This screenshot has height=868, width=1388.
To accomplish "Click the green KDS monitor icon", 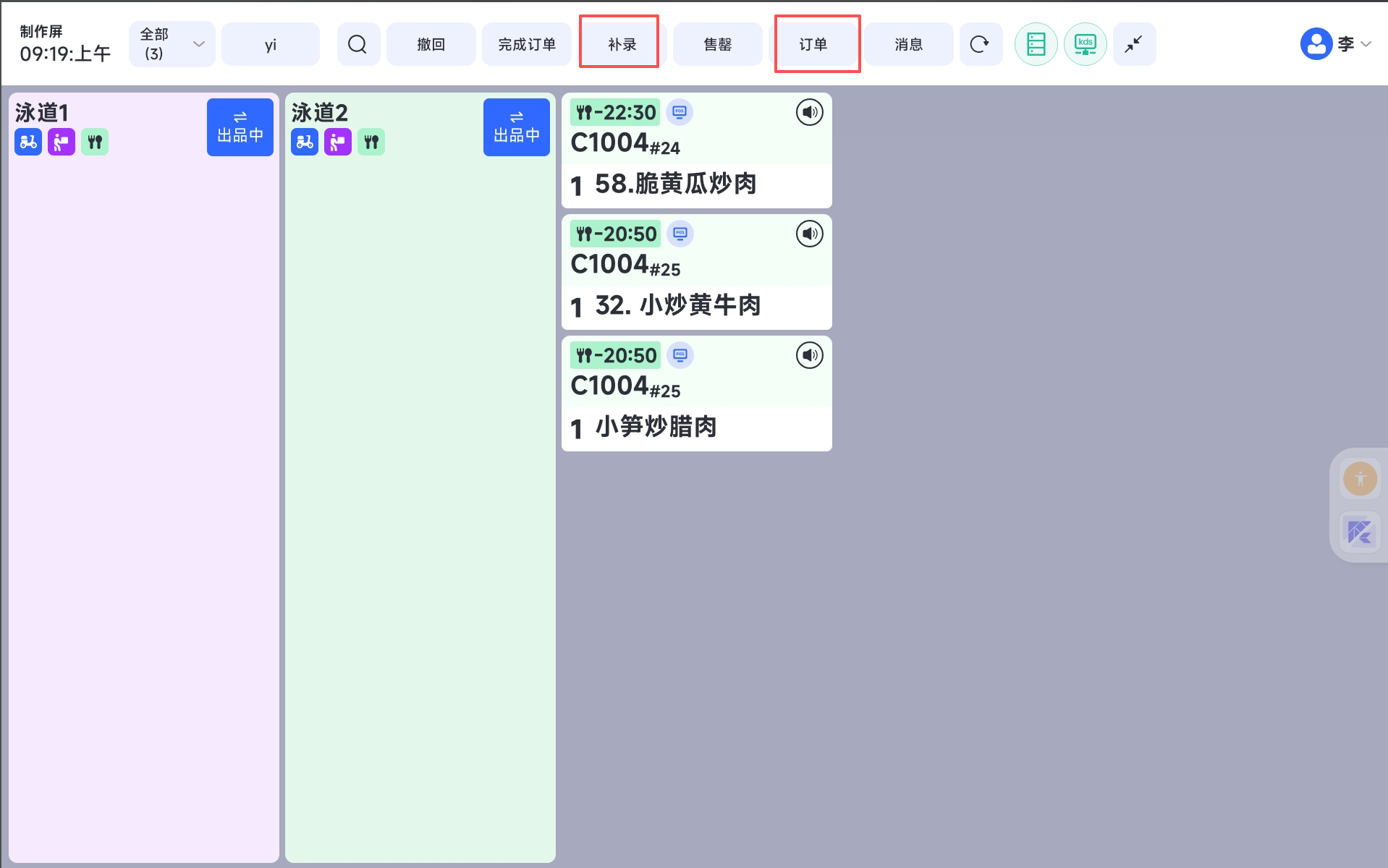I will point(1085,45).
